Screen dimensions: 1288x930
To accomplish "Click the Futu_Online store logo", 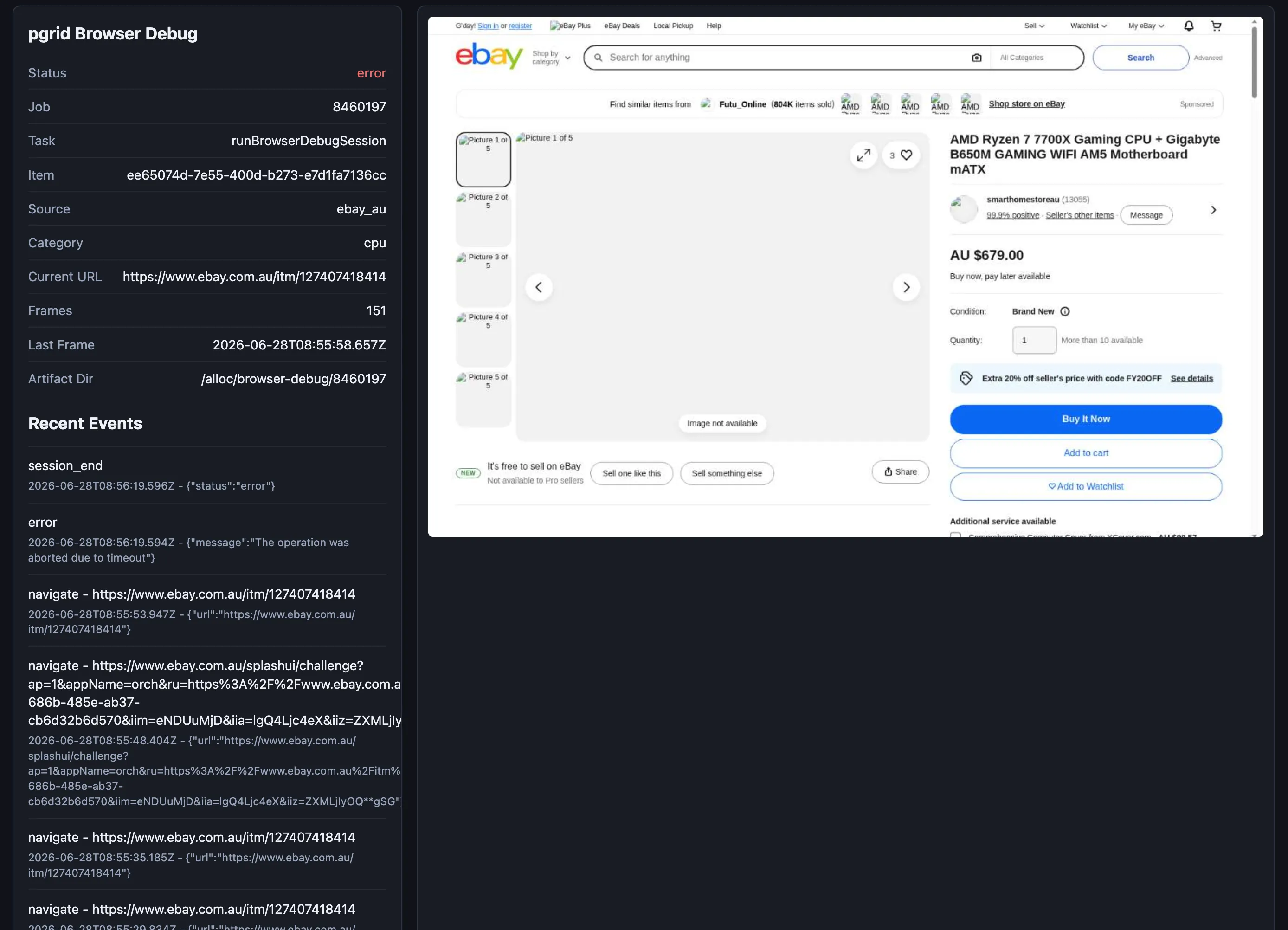I will coord(706,104).
